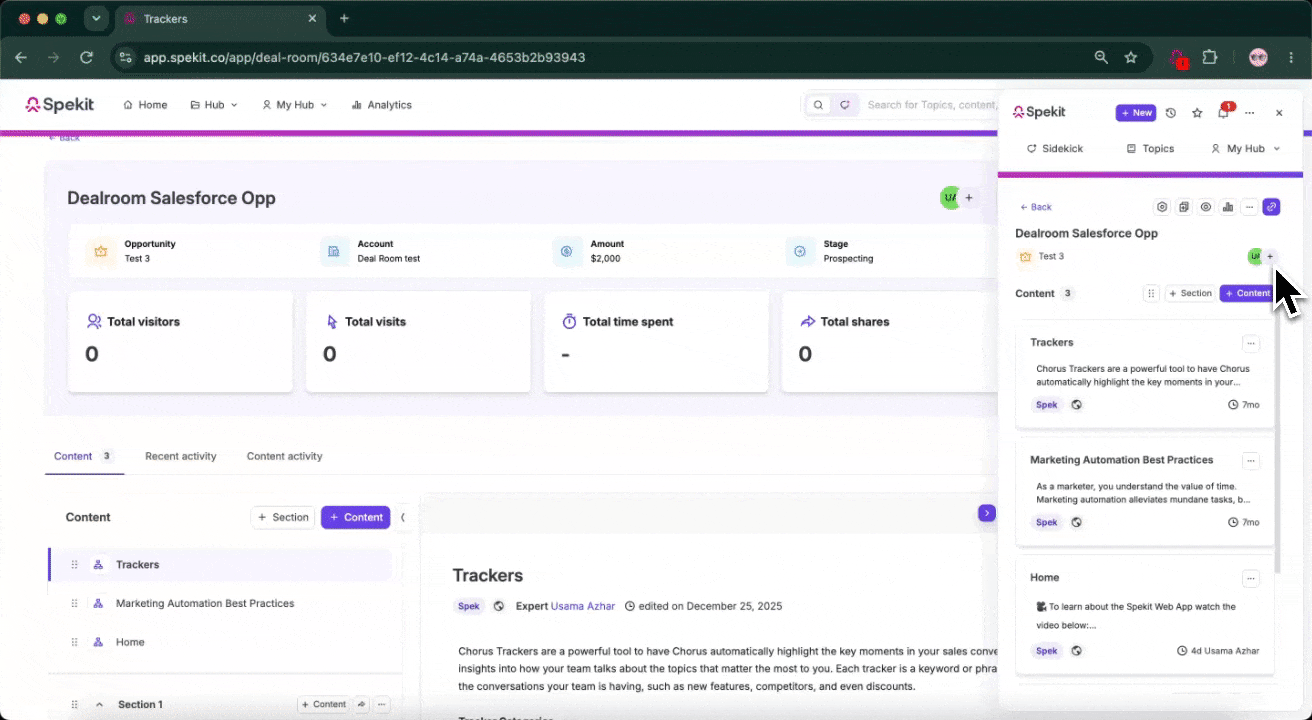The image size is (1312, 720).
Task: Click Usama Azhar expert link
Action: pyautogui.click(x=582, y=606)
